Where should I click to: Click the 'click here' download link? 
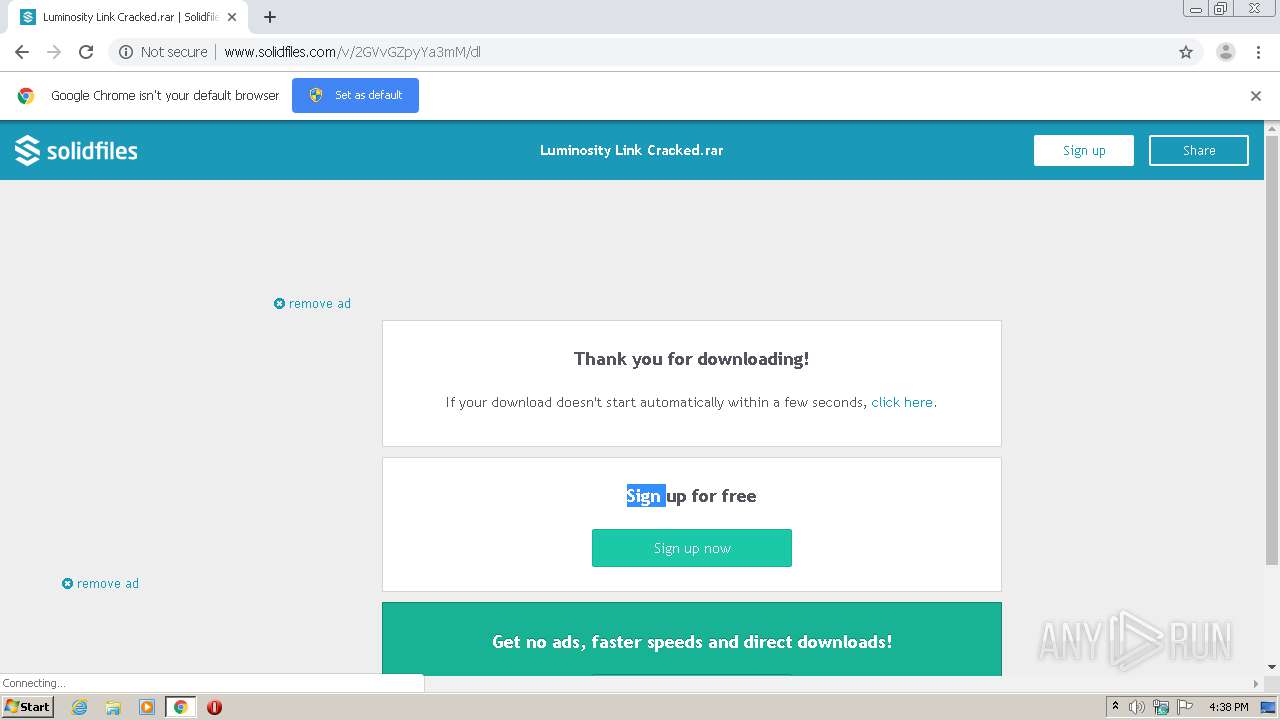(902, 402)
